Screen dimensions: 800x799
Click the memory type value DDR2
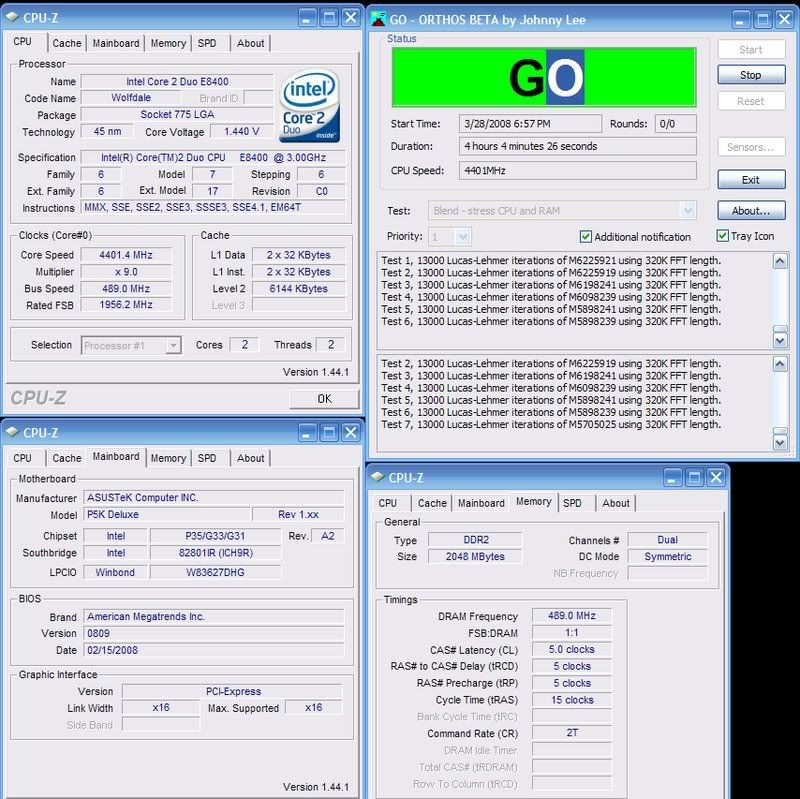[476, 539]
